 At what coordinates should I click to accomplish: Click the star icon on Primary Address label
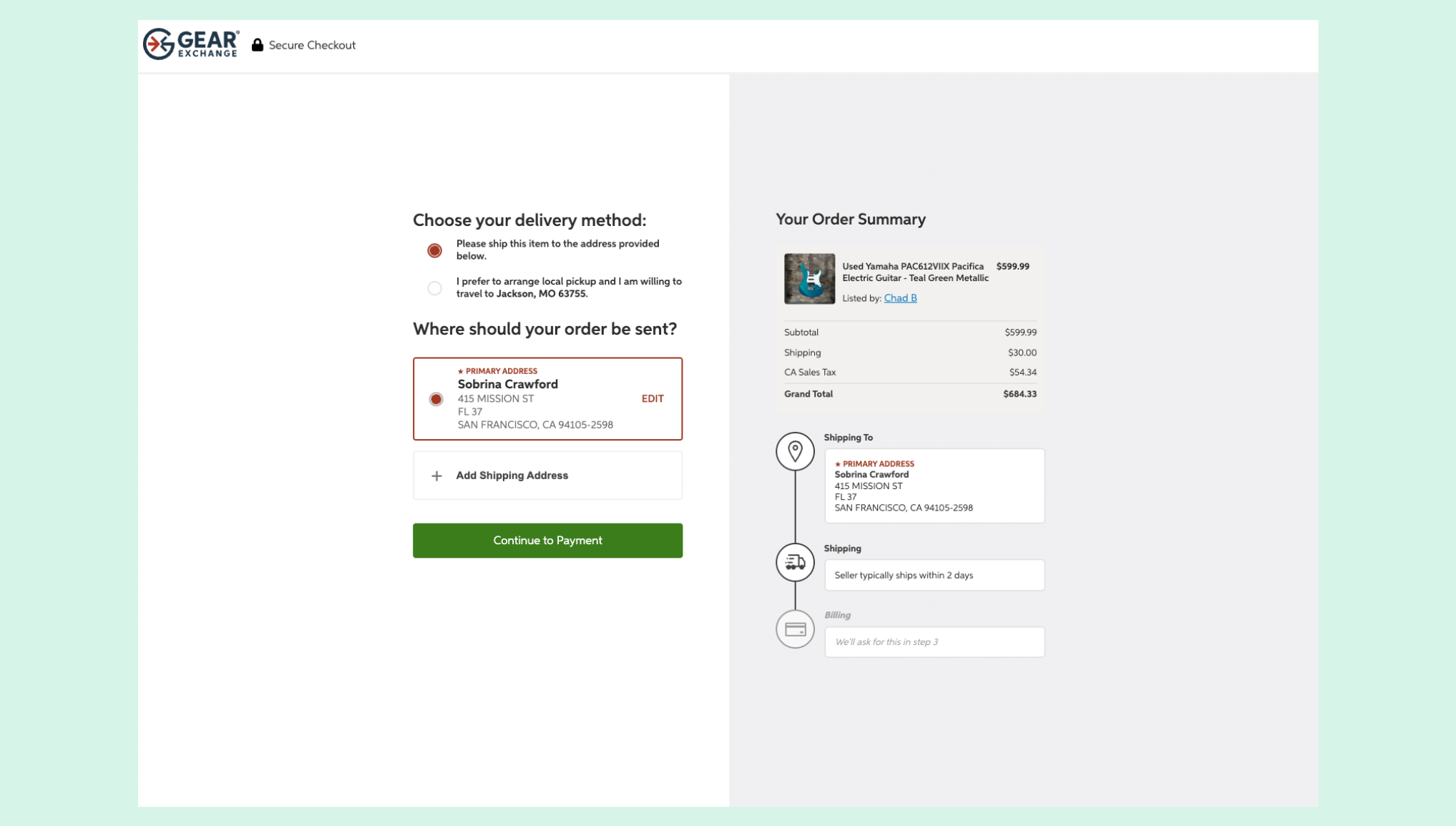(x=460, y=371)
